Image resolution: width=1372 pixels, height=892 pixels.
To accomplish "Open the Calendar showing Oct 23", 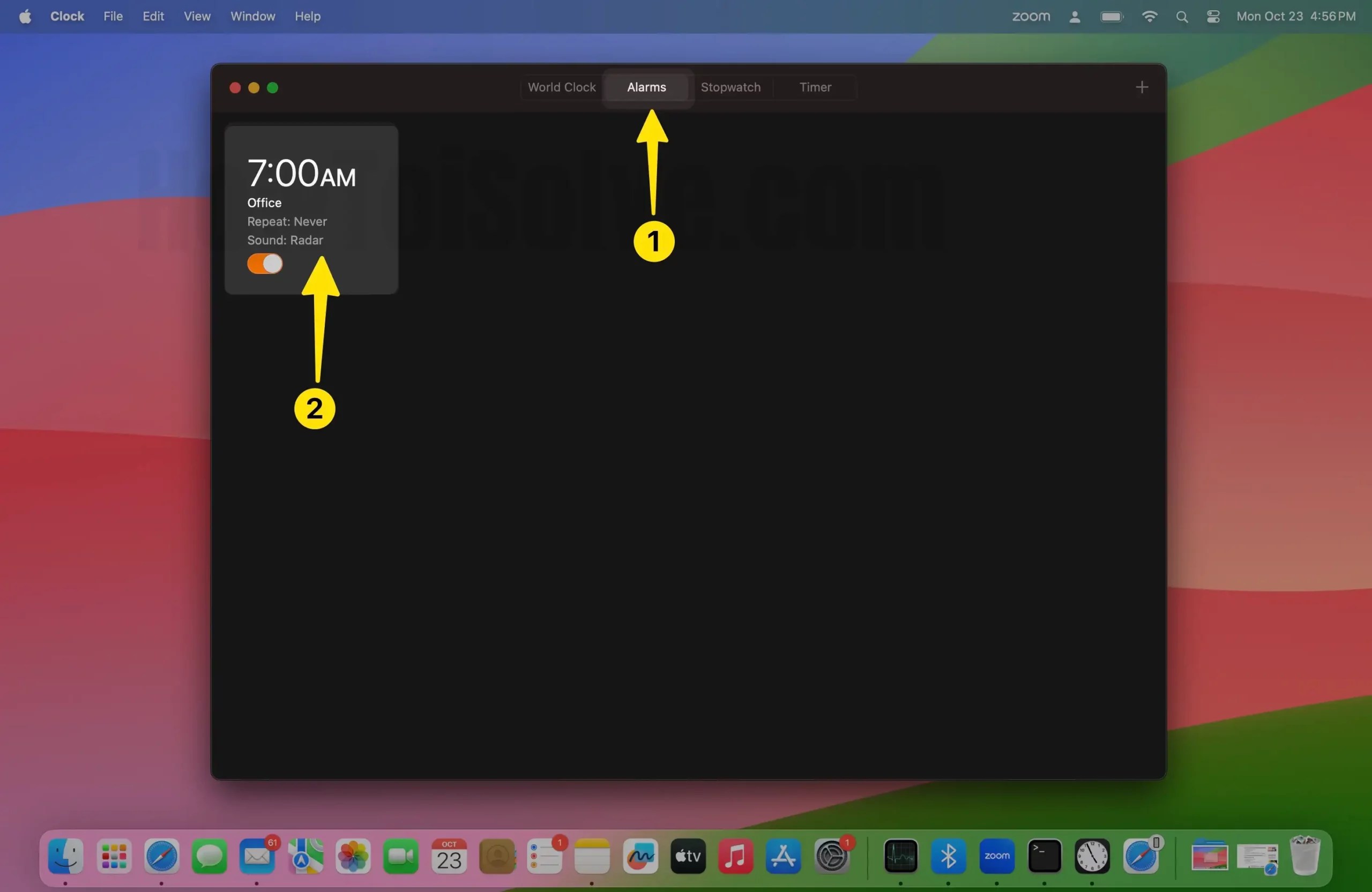I will (449, 857).
